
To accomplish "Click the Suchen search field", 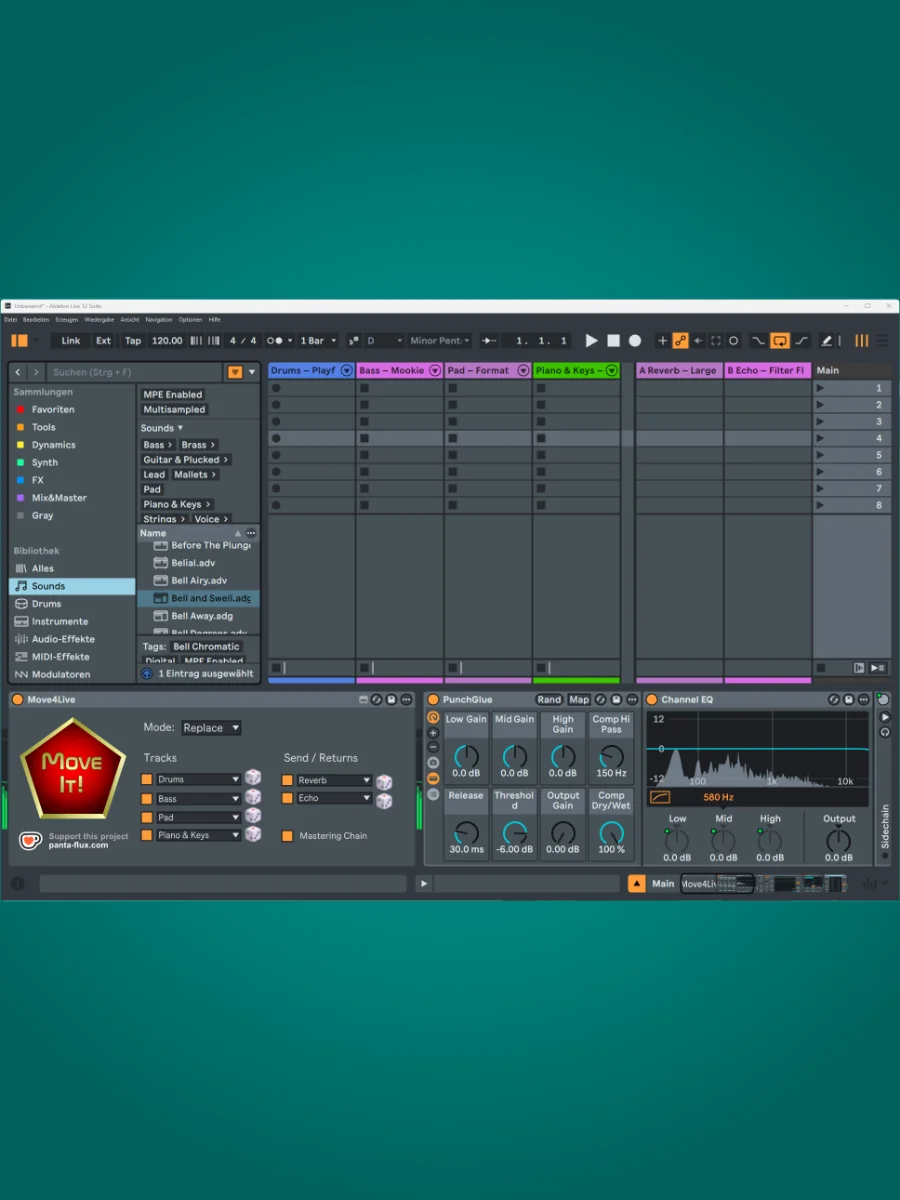I will (x=135, y=372).
